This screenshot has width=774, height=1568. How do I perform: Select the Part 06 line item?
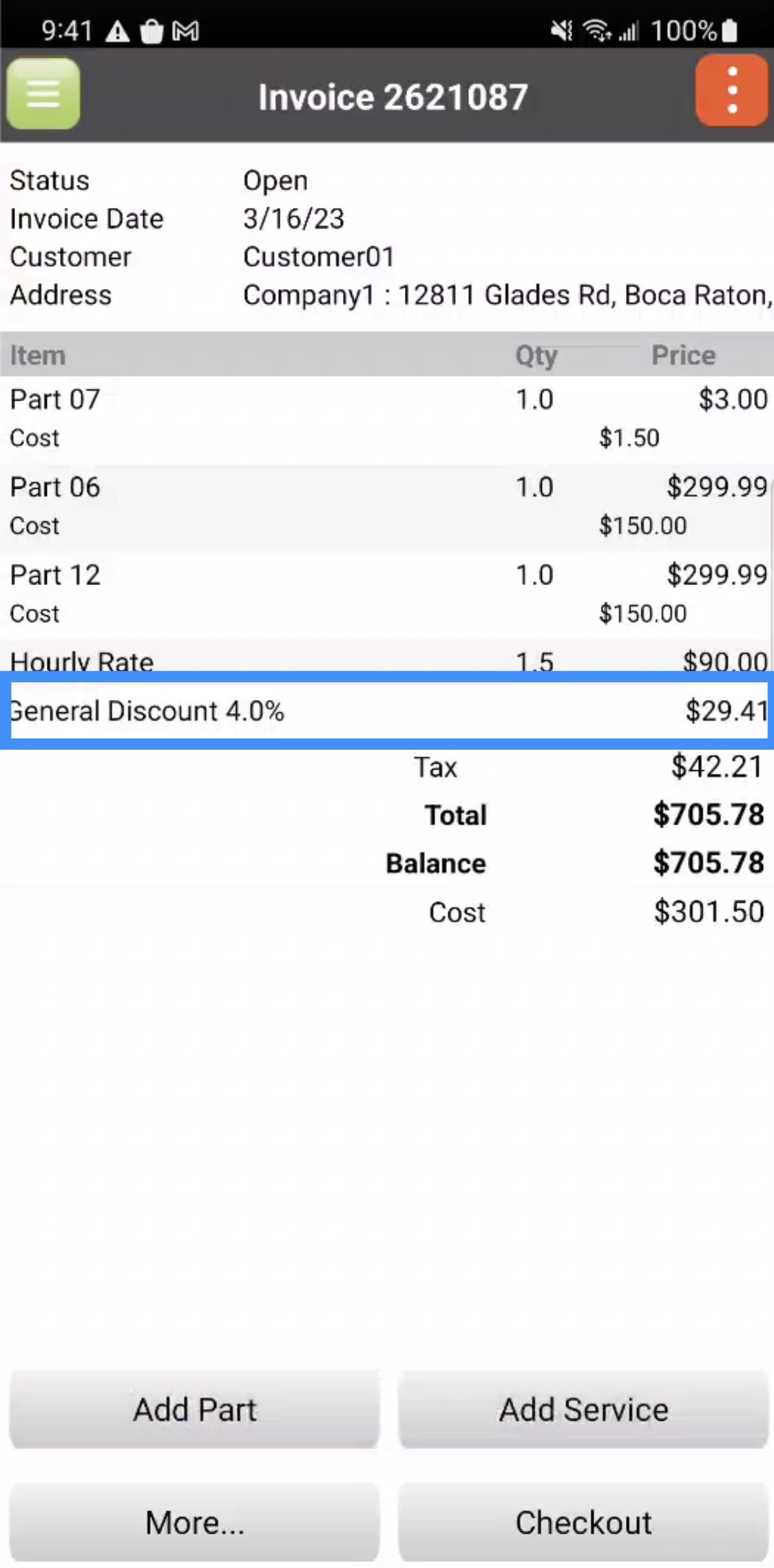386,507
